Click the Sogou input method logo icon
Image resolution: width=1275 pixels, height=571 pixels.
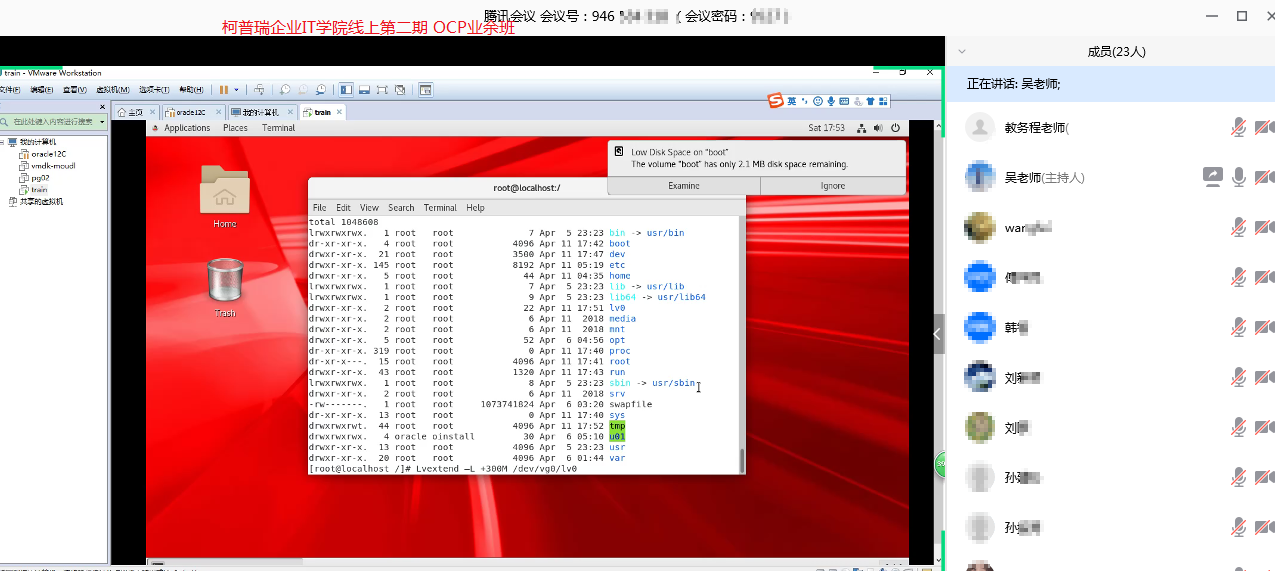click(774, 100)
